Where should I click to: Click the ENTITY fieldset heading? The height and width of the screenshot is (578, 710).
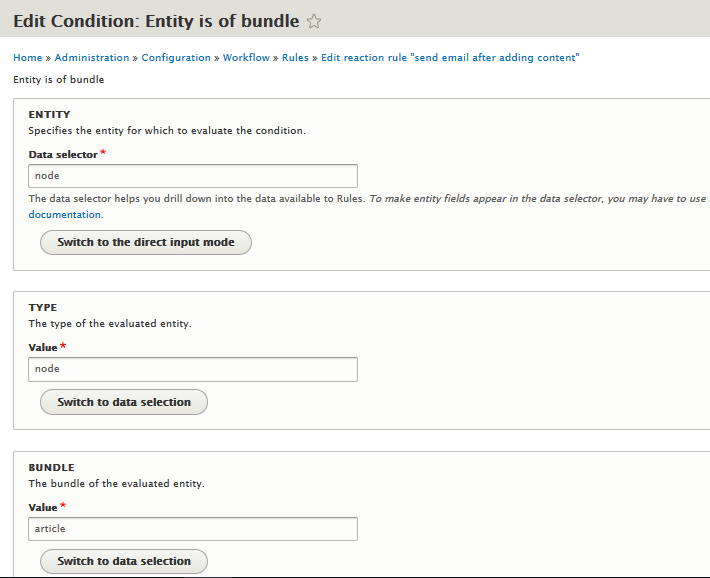[49, 114]
